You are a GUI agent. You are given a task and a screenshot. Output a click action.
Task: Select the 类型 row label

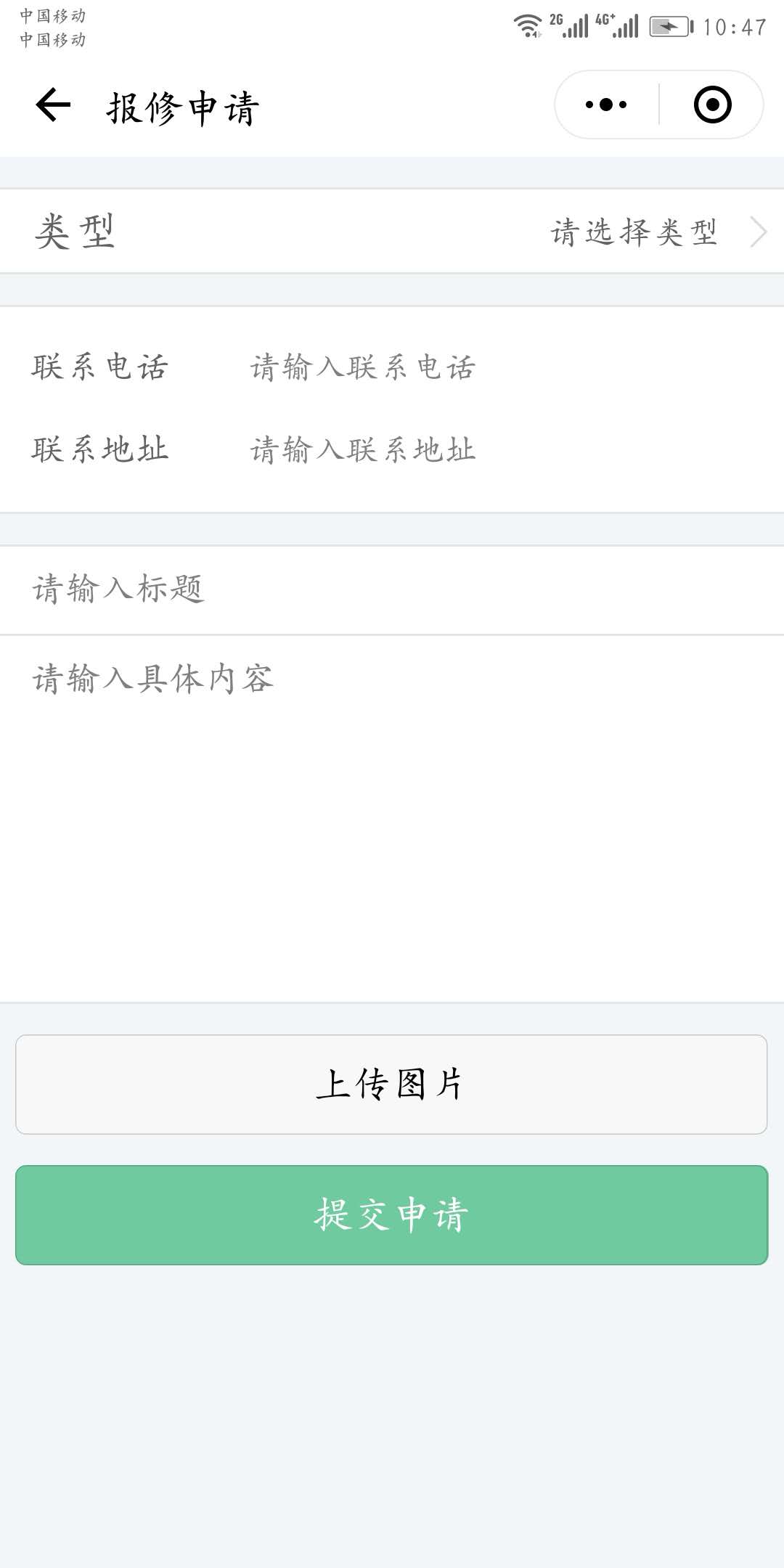click(75, 232)
